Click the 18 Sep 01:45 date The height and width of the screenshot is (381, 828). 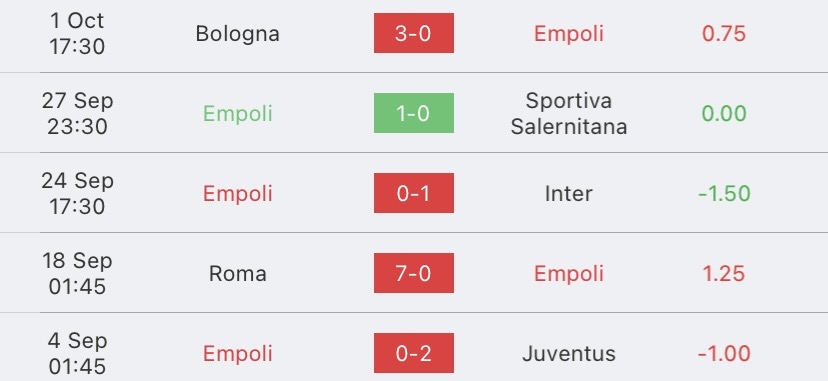[x=77, y=273]
